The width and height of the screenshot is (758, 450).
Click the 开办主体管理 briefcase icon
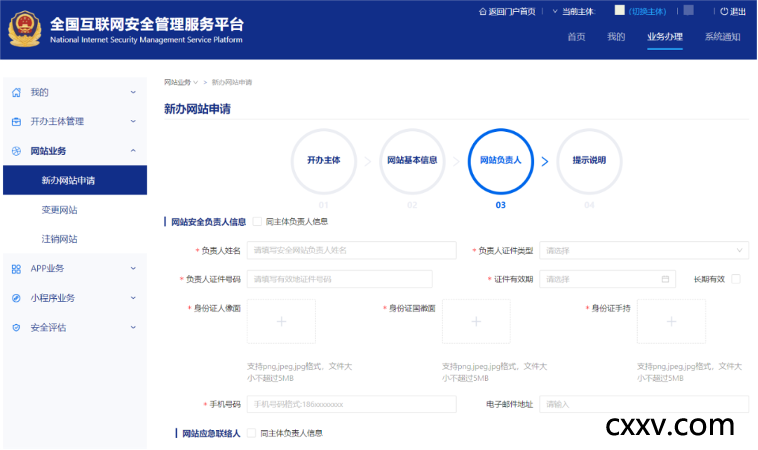(x=16, y=122)
